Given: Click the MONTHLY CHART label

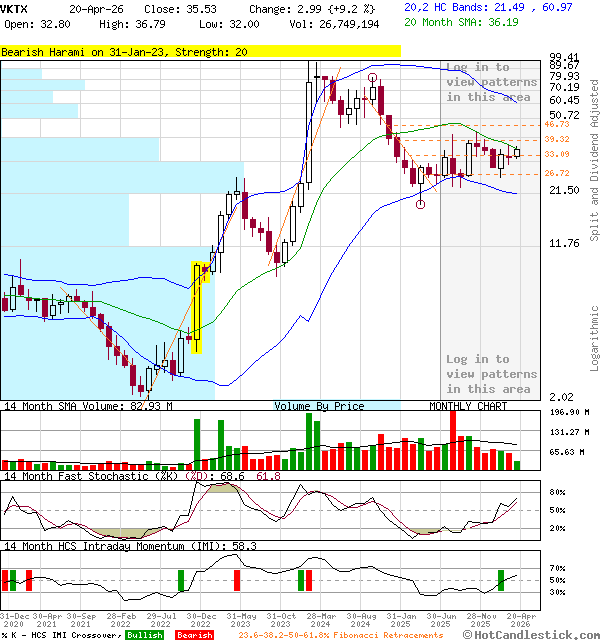Looking at the screenshot, I should point(468,406).
